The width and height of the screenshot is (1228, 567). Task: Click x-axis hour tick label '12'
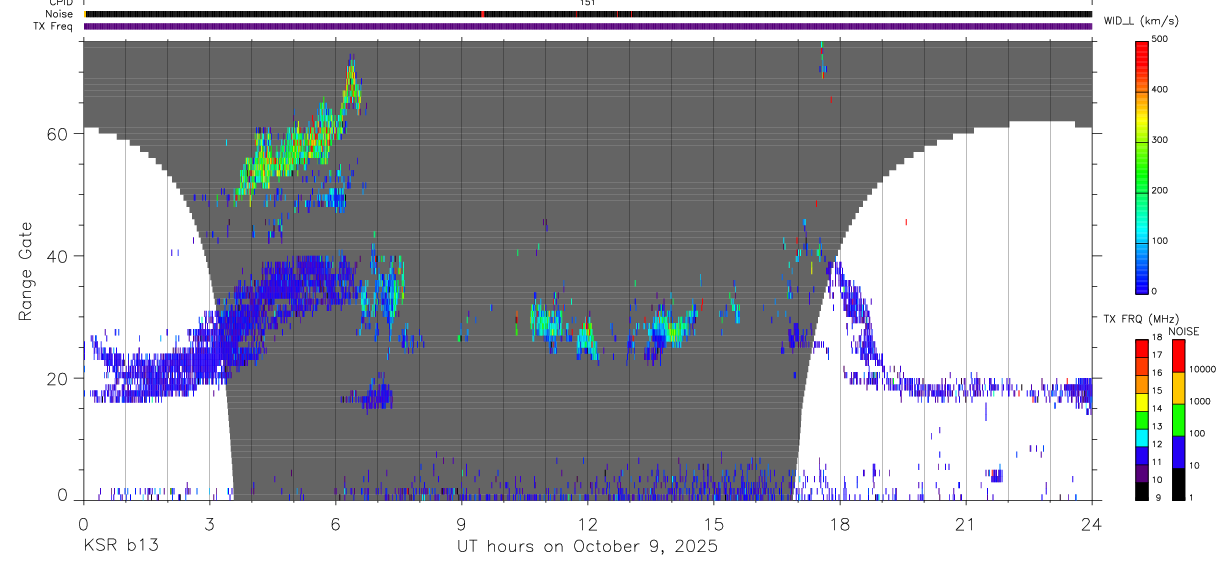pos(587,523)
